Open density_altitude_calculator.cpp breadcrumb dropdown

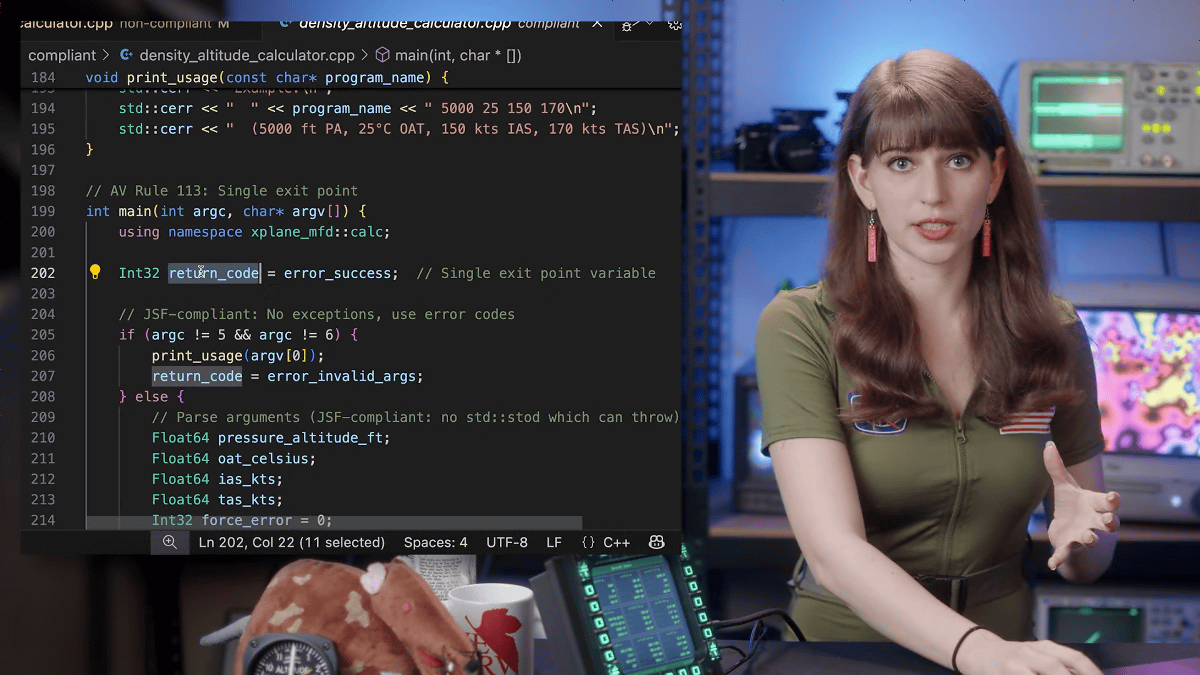pyautogui.click(x=247, y=56)
